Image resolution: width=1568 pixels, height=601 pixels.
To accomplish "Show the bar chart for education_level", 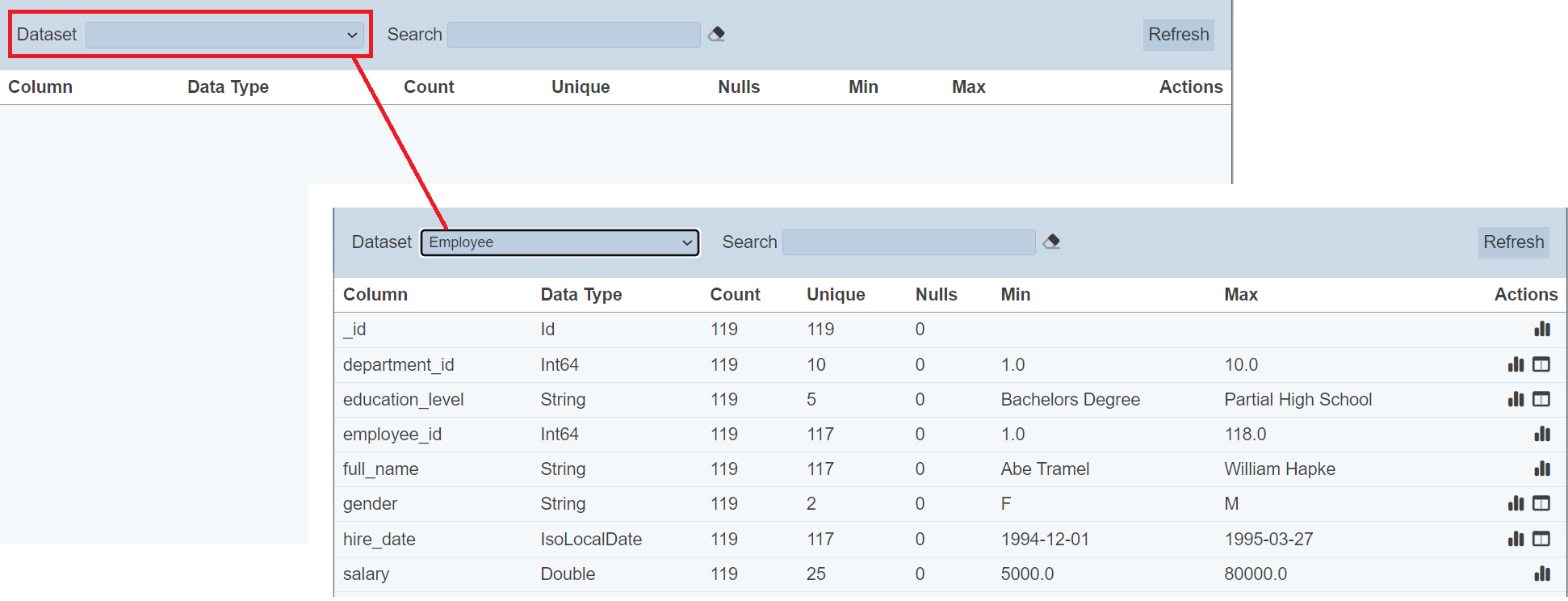I will click(1516, 399).
